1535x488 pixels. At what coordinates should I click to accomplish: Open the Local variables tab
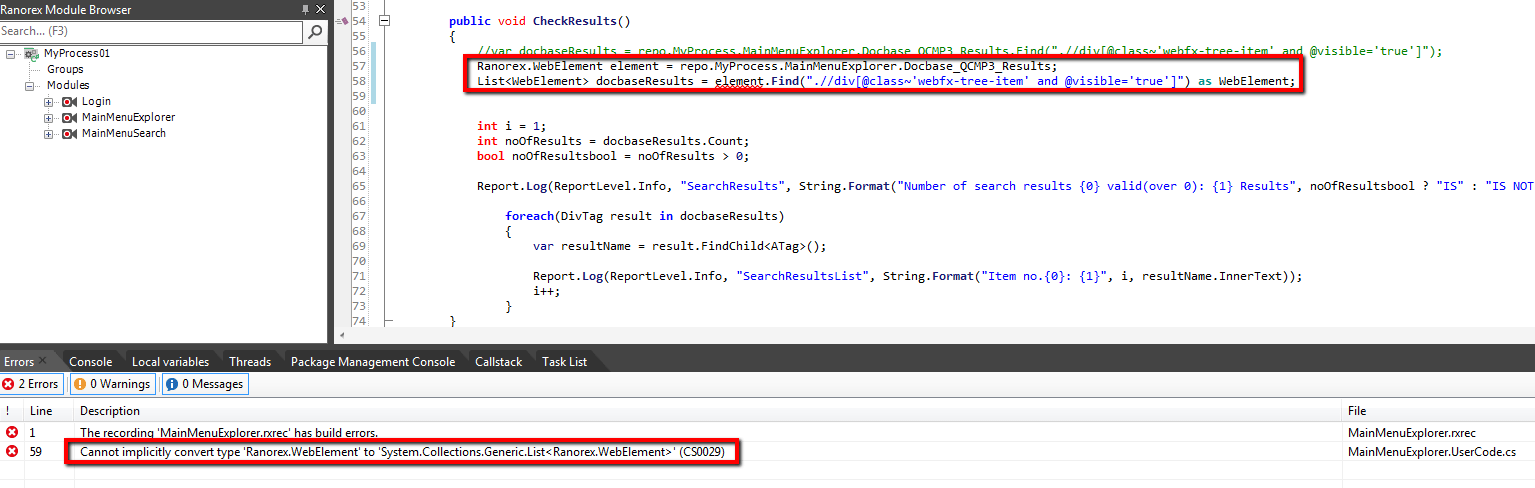pyautogui.click(x=170, y=362)
